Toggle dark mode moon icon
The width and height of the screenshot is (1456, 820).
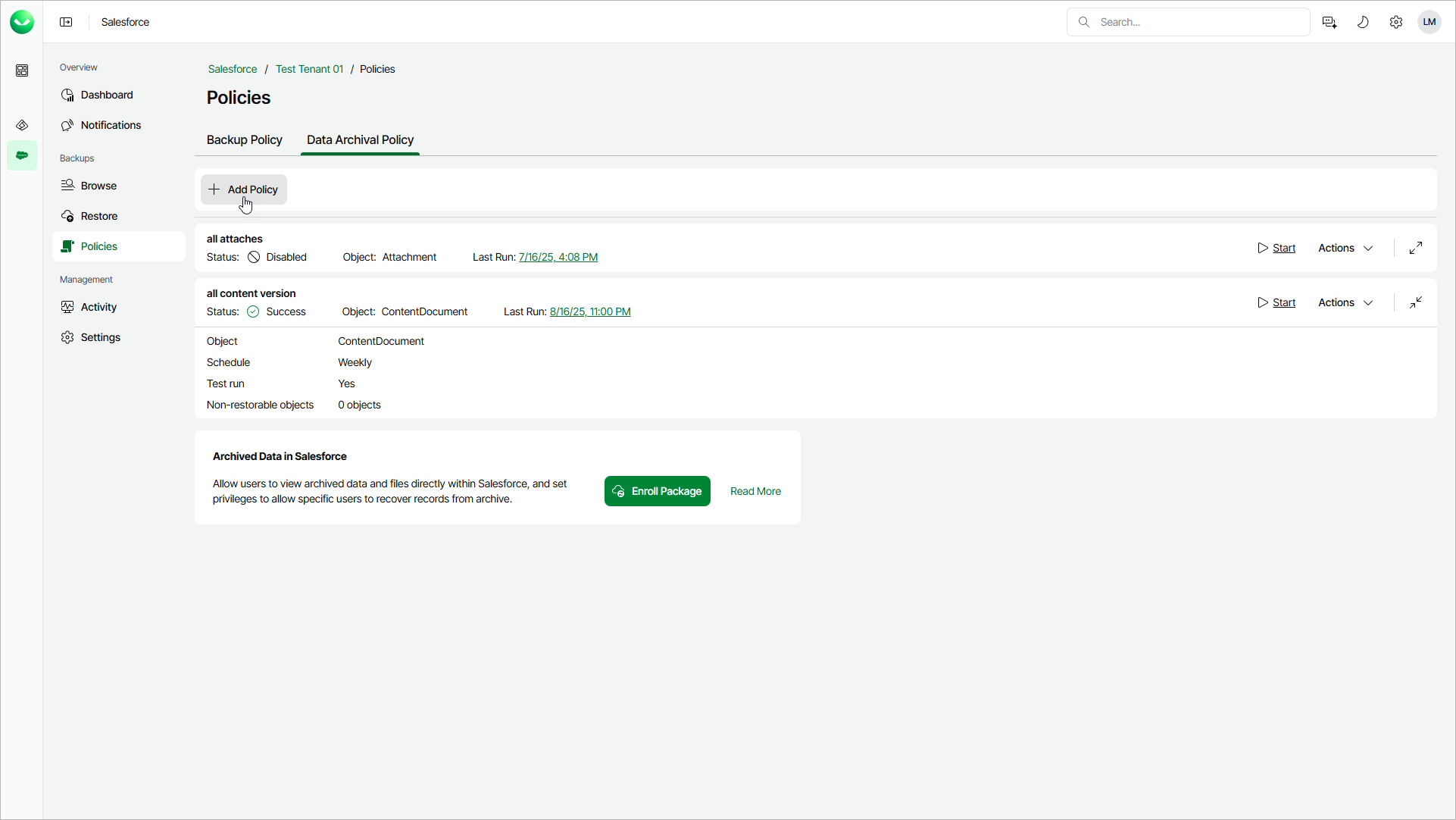(x=1363, y=22)
